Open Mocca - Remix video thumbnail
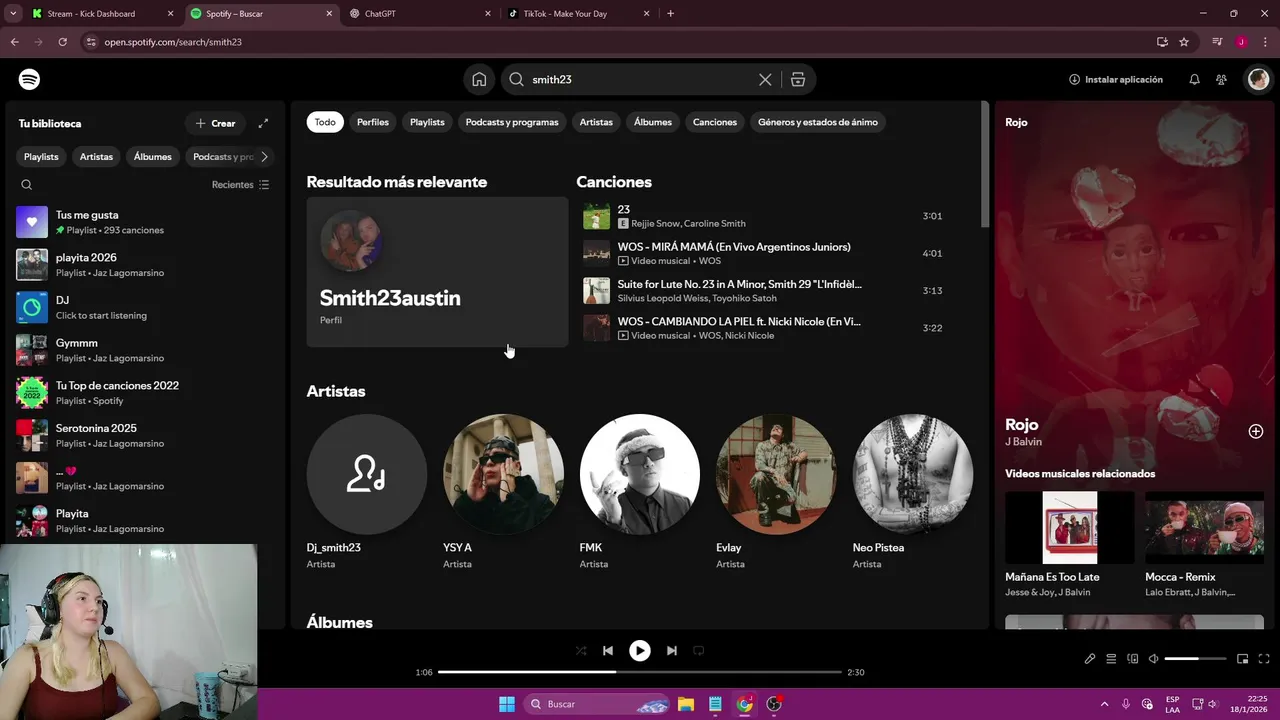 coord(1204,527)
